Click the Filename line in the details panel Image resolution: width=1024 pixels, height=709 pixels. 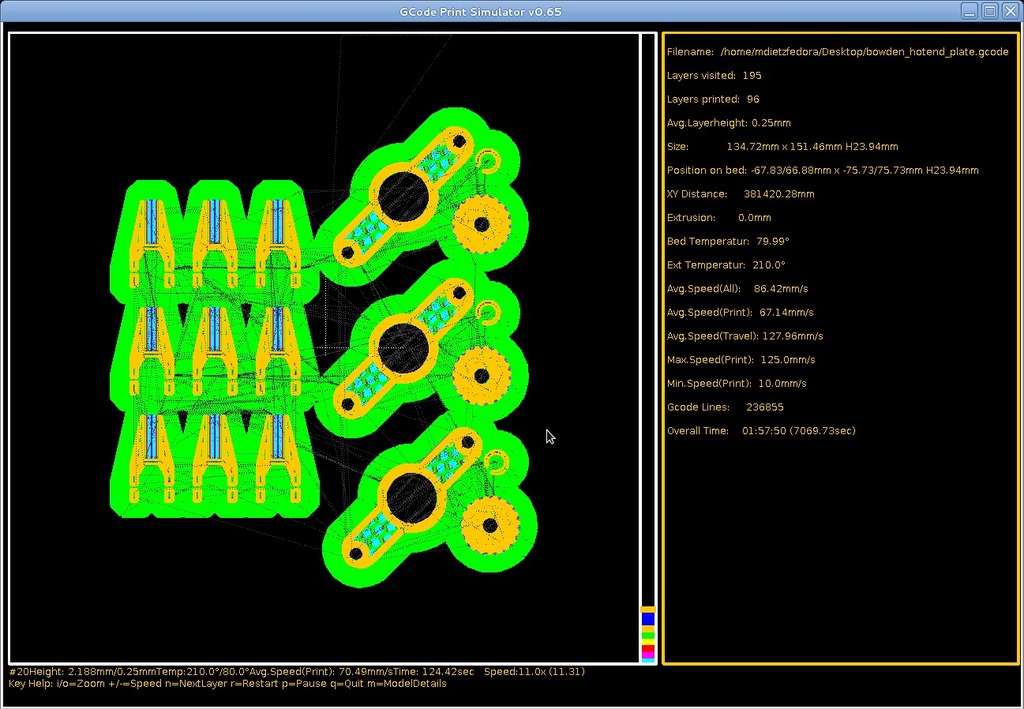pos(838,51)
